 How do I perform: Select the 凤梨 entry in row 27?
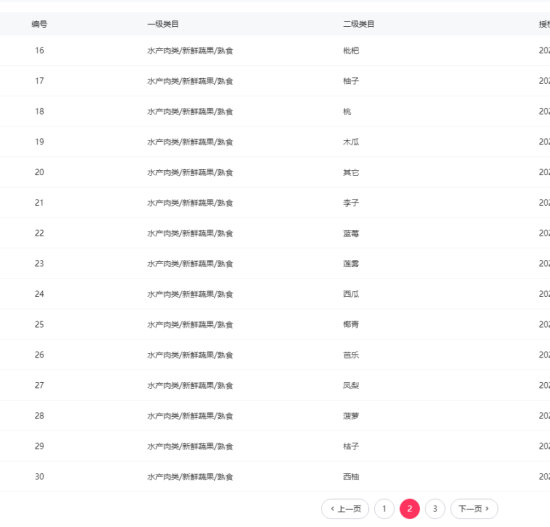click(351, 385)
